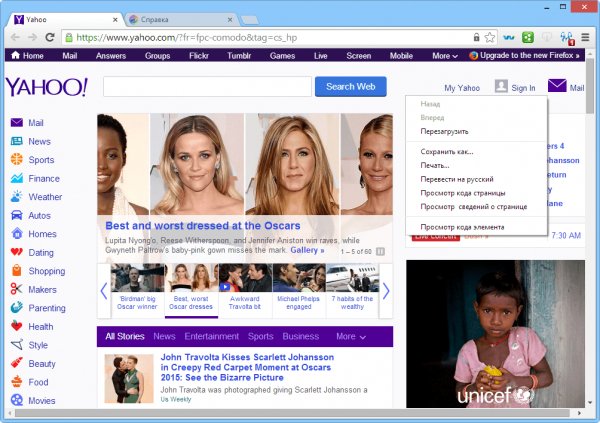600x423 pixels.
Task: Switch to the Справка browser tab
Action: [180, 20]
